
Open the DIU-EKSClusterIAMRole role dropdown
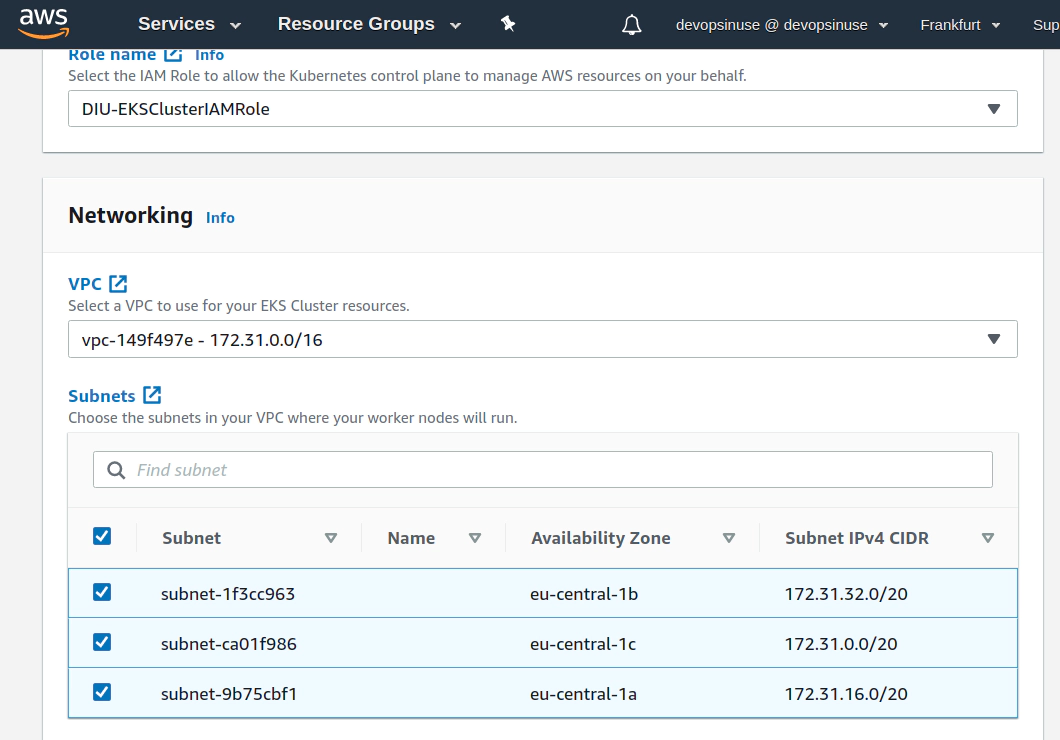coord(543,109)
